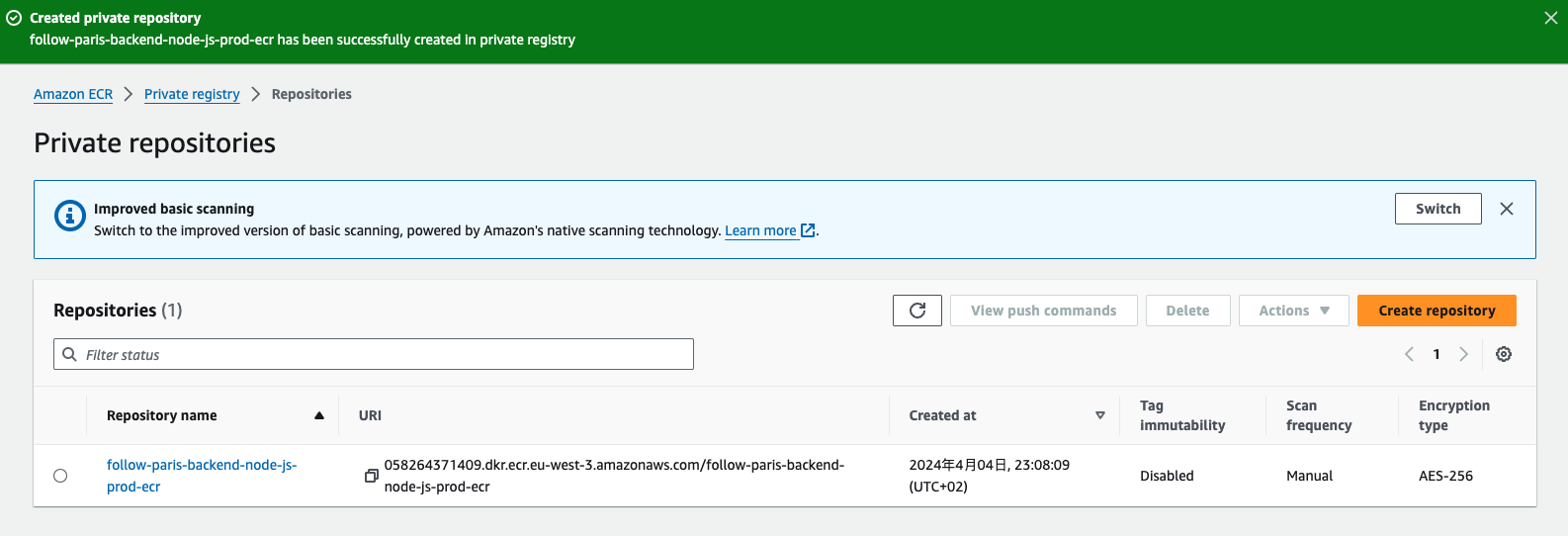This screenshot has height=536, width=1568.
Task: Click the Manual scan frequency cell
Action: pyautogui.click(x=1310, y=476)
